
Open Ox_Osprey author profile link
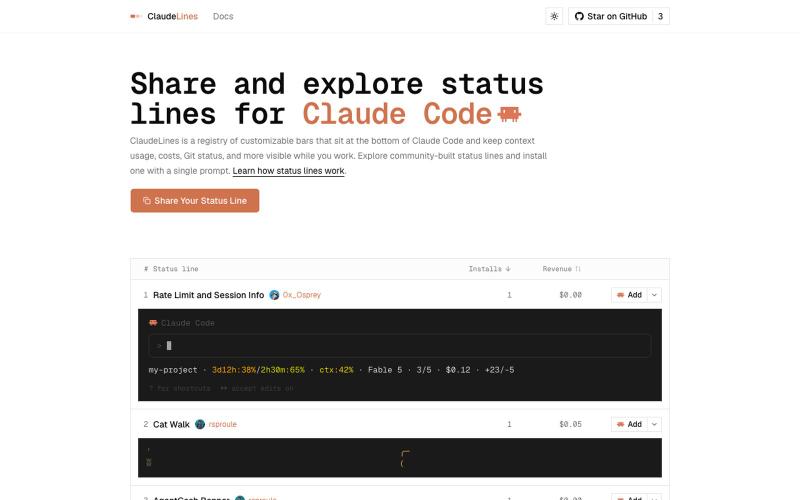point(302,295)
